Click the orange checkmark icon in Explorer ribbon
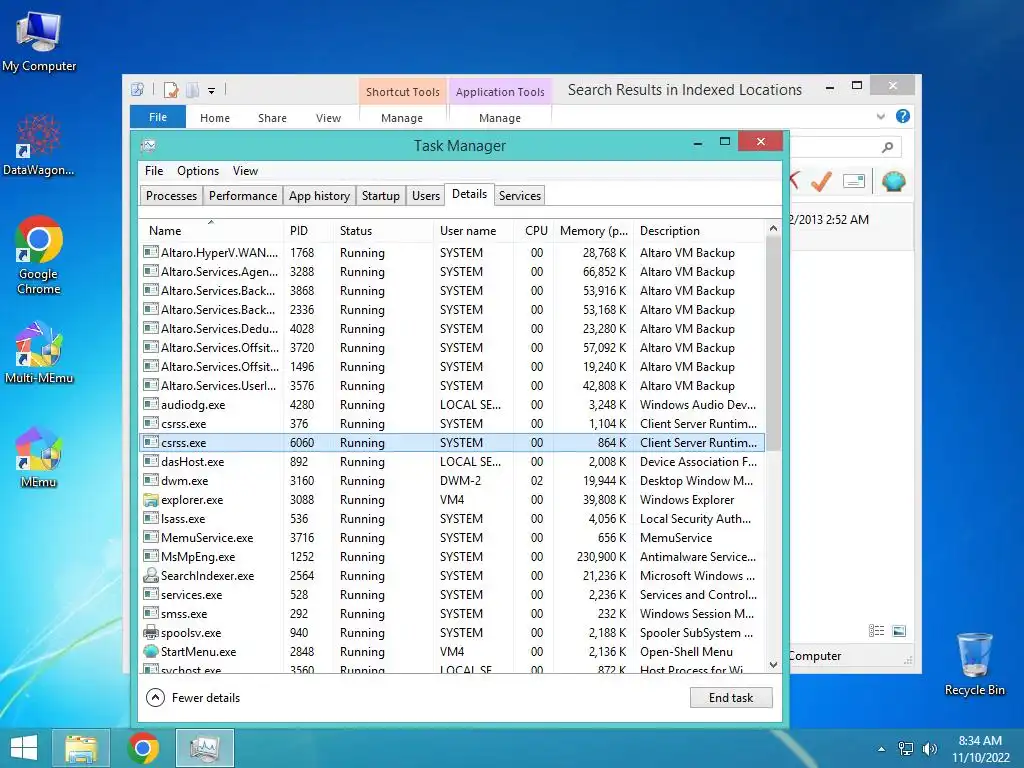The height and width of the screenshot is (768, 1024). pos(822,181)
